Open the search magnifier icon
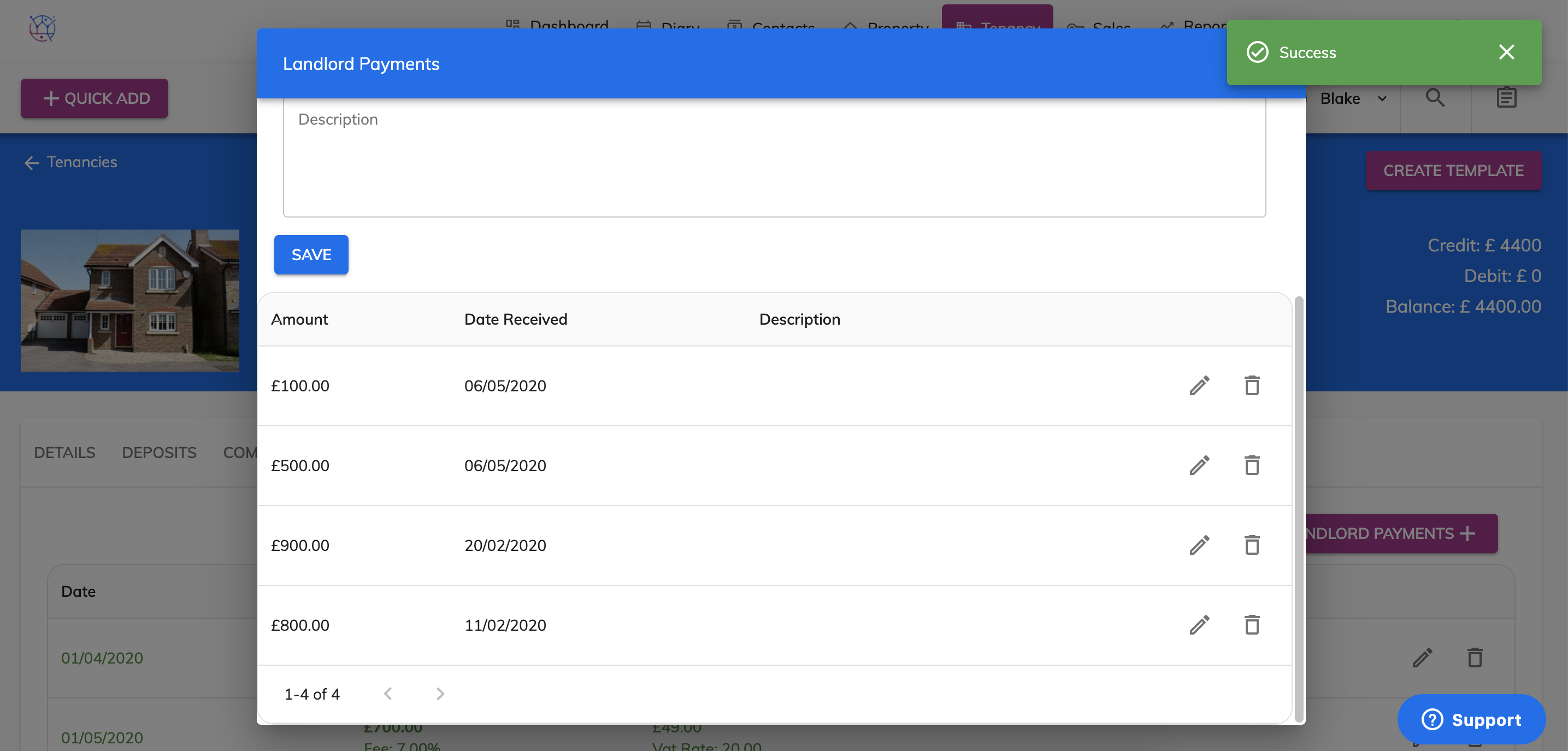This screenshot has width=1568, height=751. coord(1435,98)
